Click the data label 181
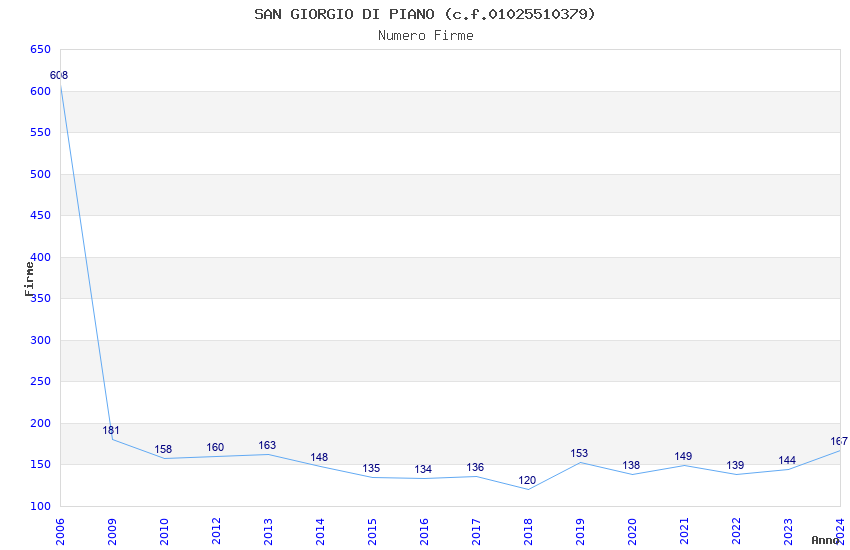 (111, 430)
